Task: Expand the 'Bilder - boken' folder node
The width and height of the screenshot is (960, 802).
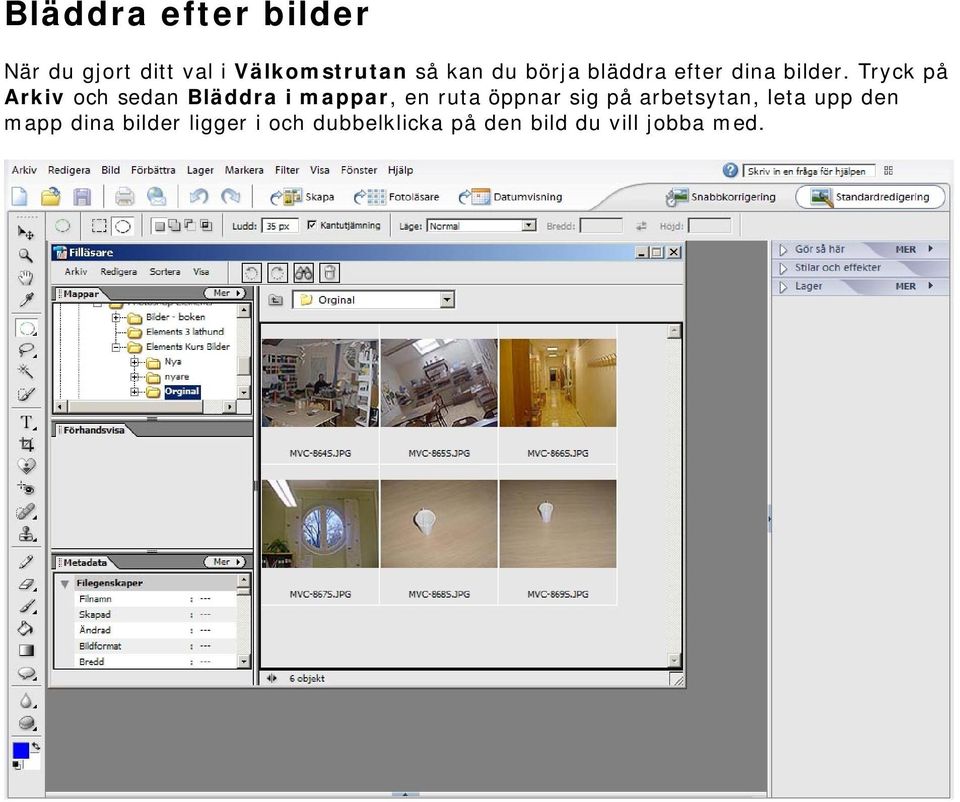Action: pyautogui.click(x=116, y=317)
